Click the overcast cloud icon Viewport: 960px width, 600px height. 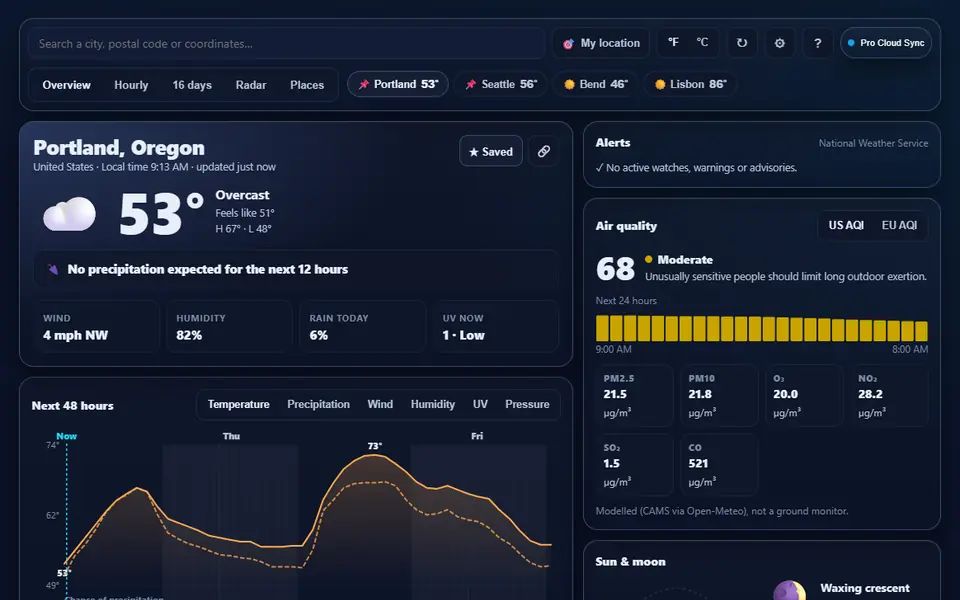click(x=69, y=214)
